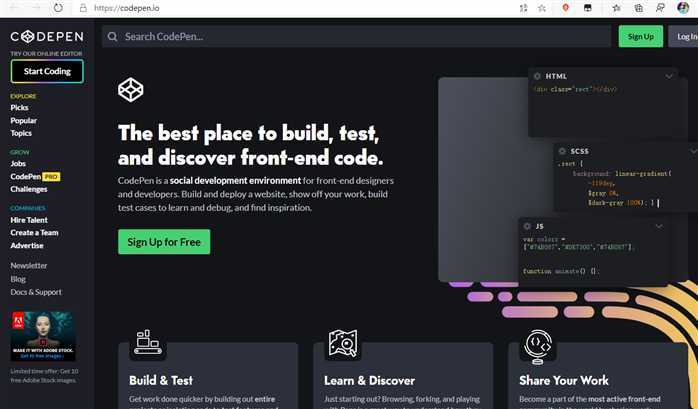Image resolution: width=698 pixels, height=409 pixels.
Task: Open Popular pens in the sidebar
Action: tap(24, 121)
